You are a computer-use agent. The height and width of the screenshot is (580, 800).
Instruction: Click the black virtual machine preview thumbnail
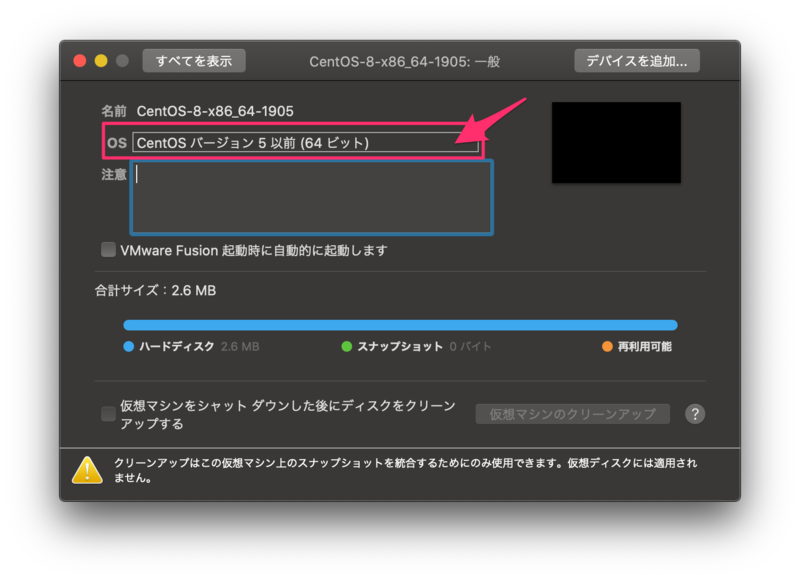pos(616,142)
